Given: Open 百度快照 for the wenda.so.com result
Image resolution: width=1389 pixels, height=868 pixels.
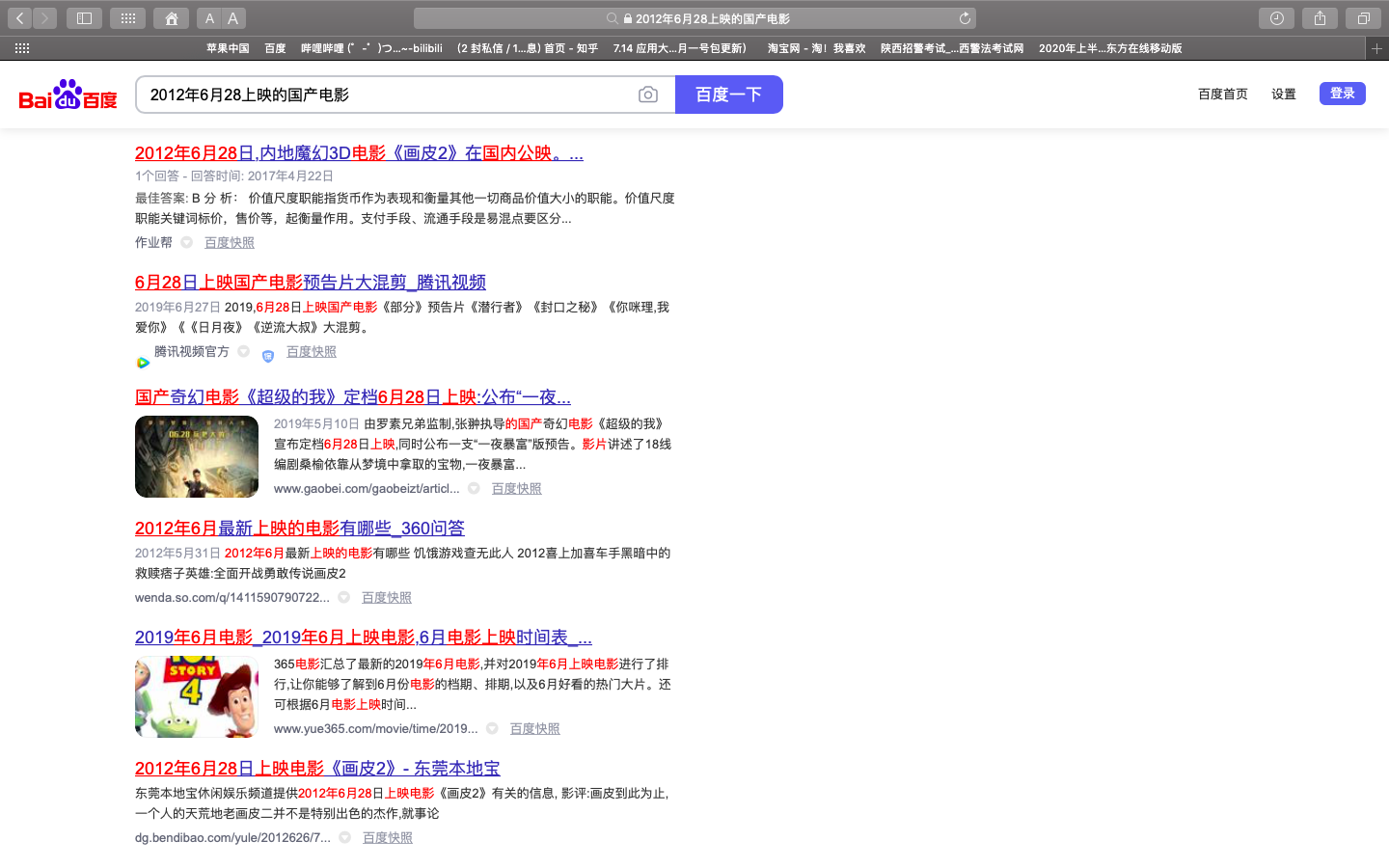Looking at the screenshot, I should [x=387, y=597].
